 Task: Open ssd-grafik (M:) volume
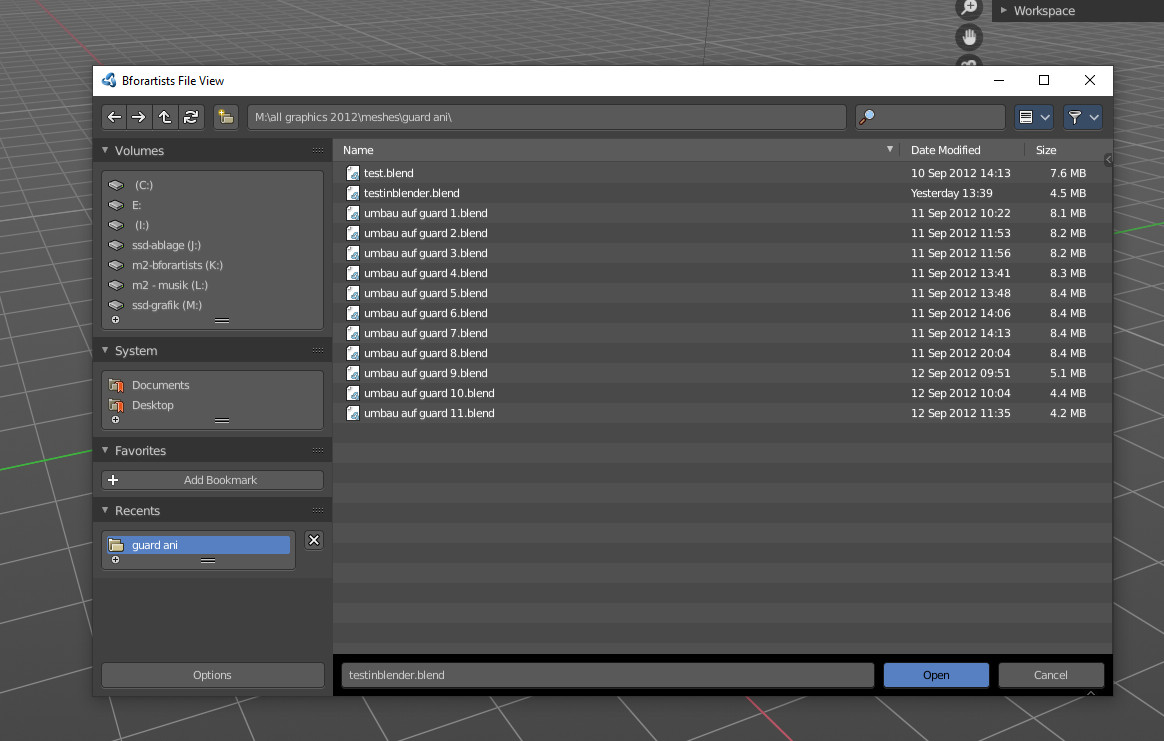tap(212, 305)
